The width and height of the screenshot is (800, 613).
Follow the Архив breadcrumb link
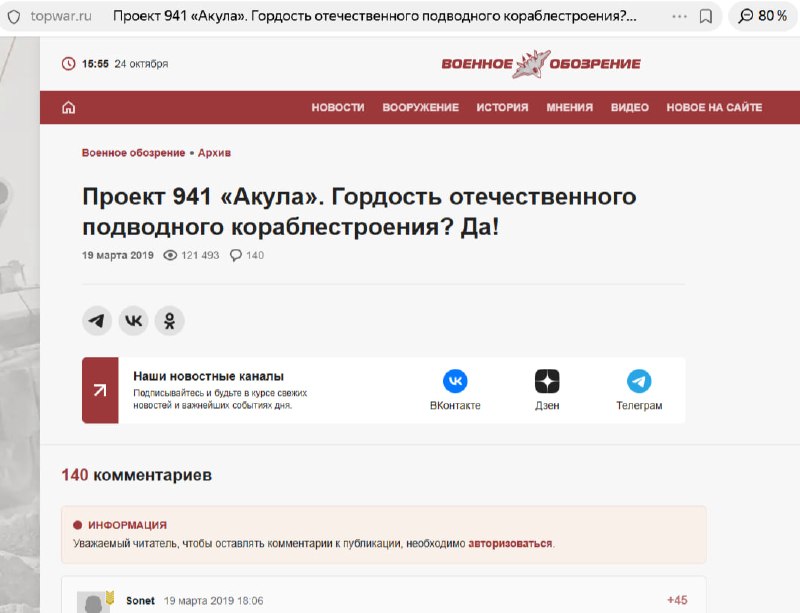pos(214,153)
